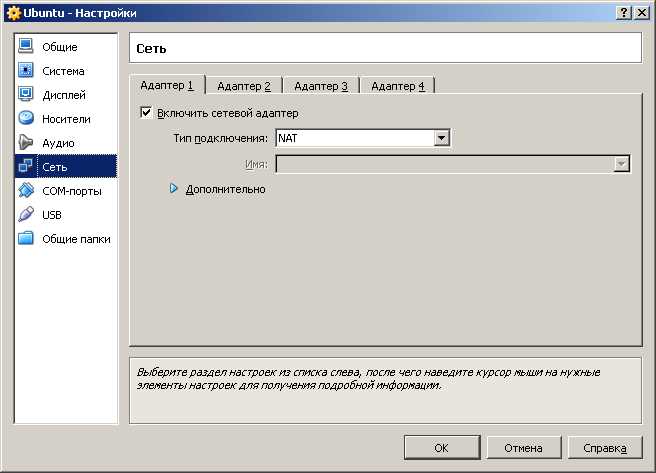Expand the Дополнительно section arrow

point(173,189)
